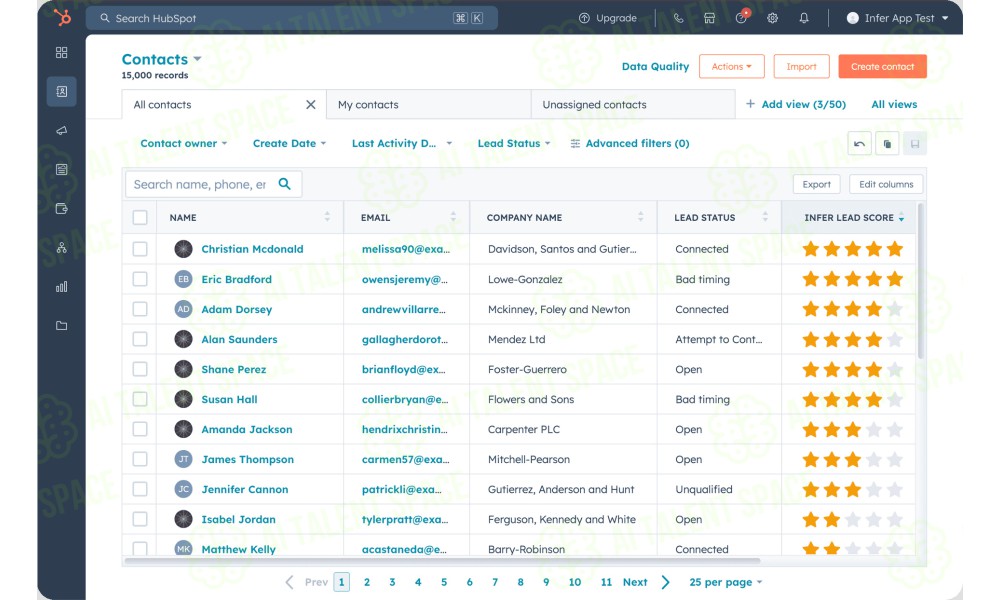Check the box for Alan Saunders
The height and width of the screenshot is (600, 1000).
[140, 339]
